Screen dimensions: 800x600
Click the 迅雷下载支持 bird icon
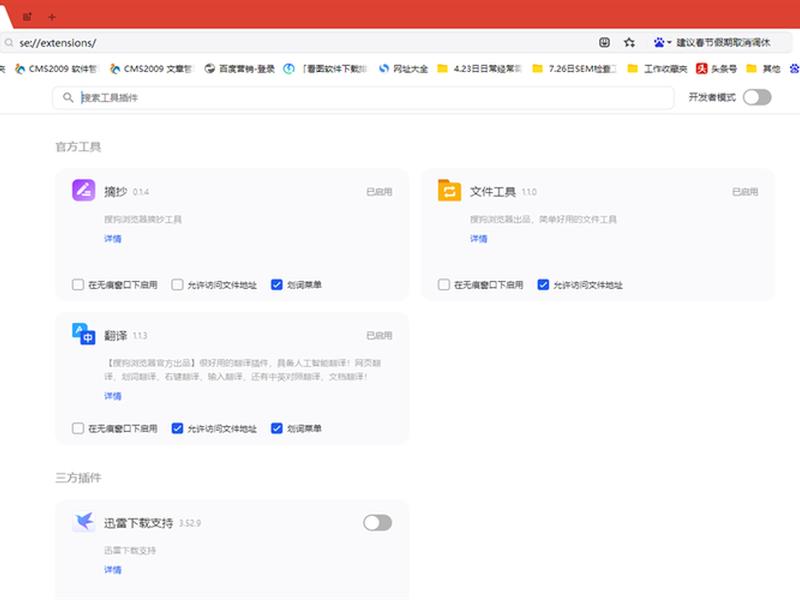pyautogui.click(x=84, y=522)
